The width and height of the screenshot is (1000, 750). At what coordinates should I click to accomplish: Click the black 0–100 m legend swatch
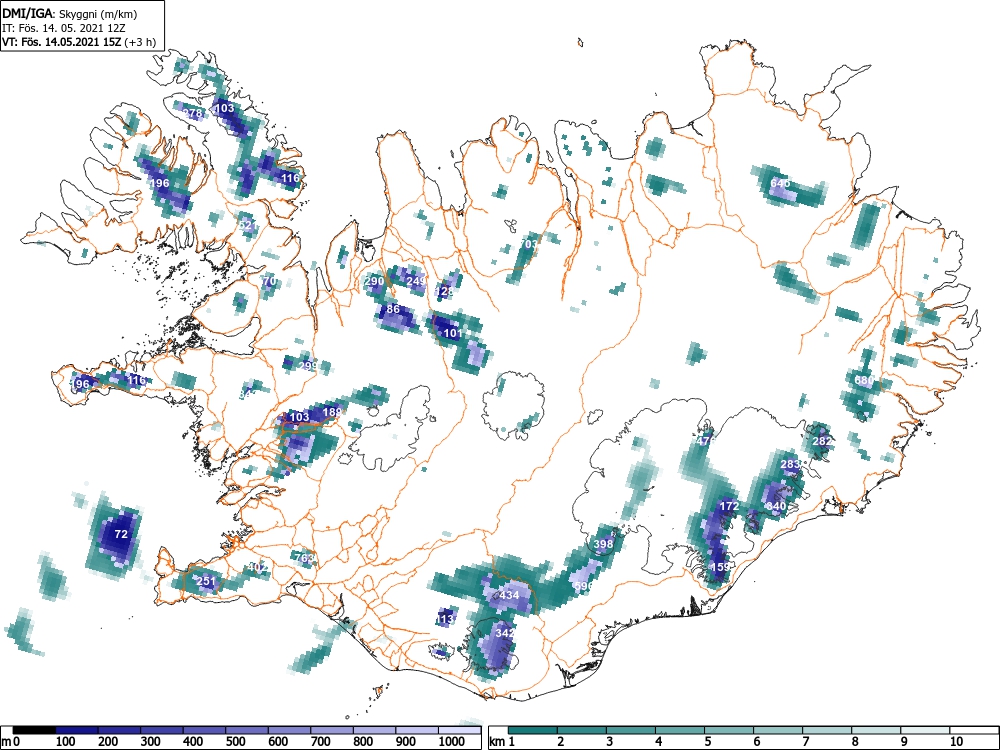34,730
